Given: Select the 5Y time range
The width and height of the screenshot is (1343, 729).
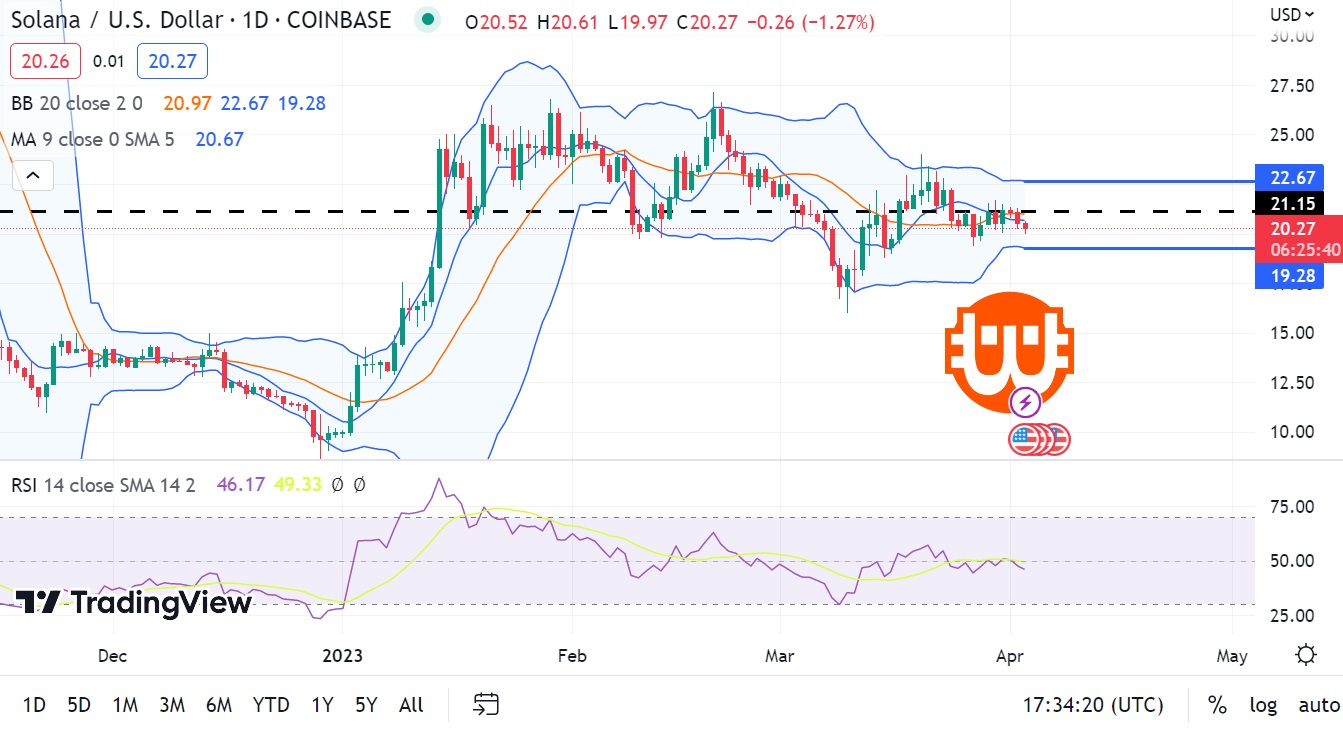Looking at the screenshot, I should (366, 705).
